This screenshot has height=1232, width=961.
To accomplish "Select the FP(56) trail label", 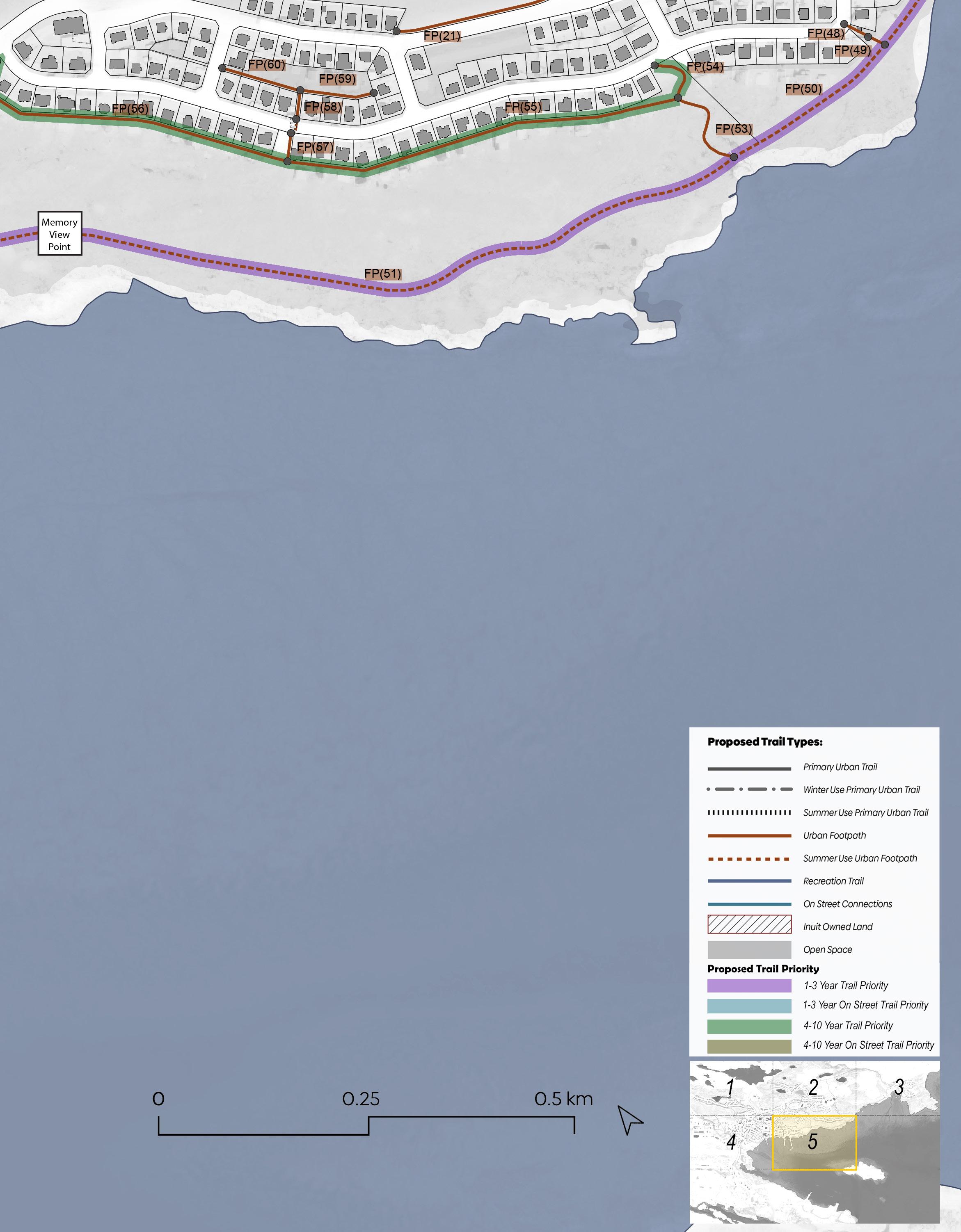I will click(x=130, y=108).
